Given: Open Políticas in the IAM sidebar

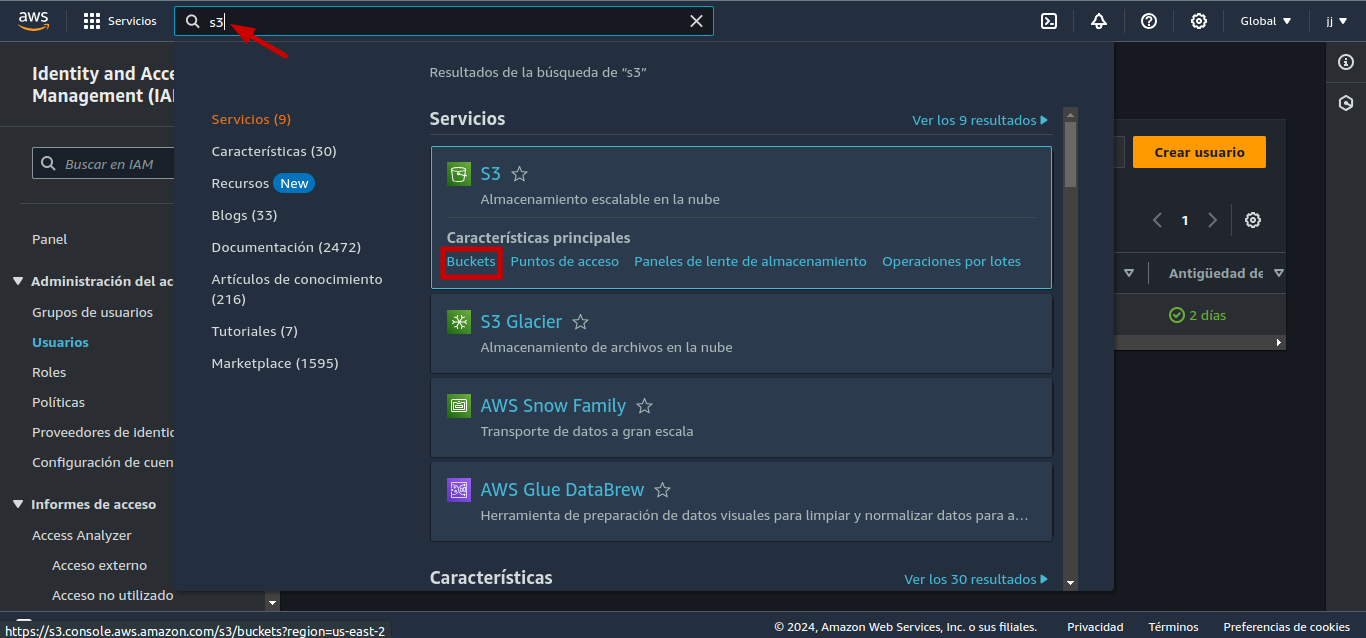Looking at the screenshot, I should 58,402.
